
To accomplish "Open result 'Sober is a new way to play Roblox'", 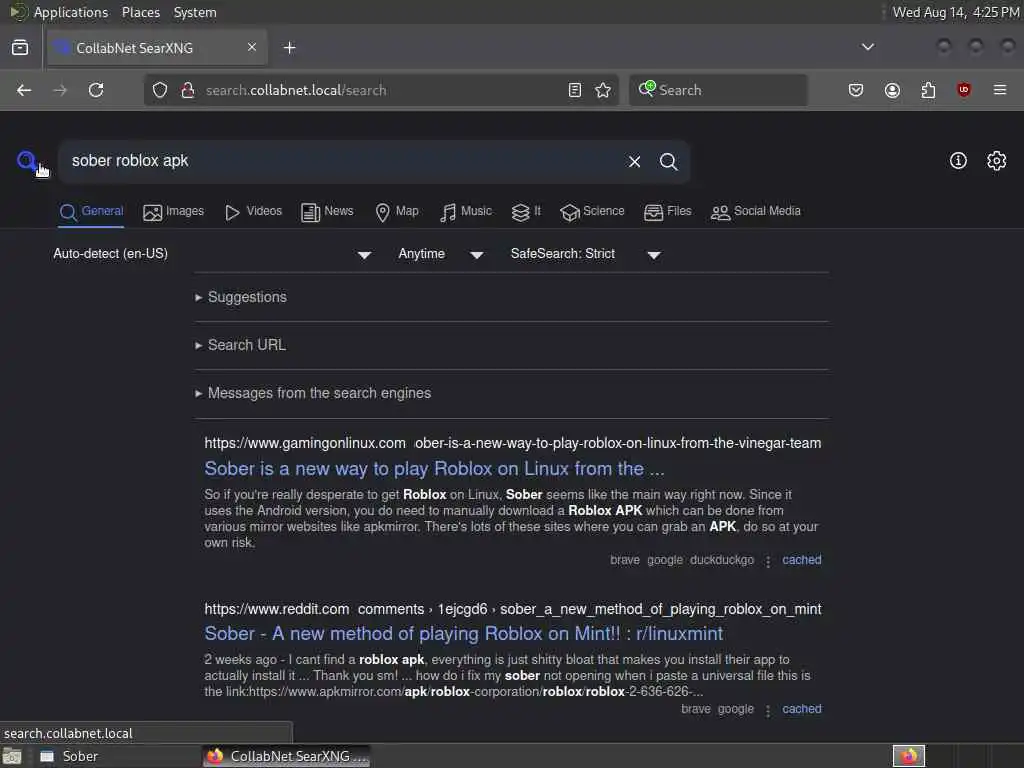I will tap(434, 469).
